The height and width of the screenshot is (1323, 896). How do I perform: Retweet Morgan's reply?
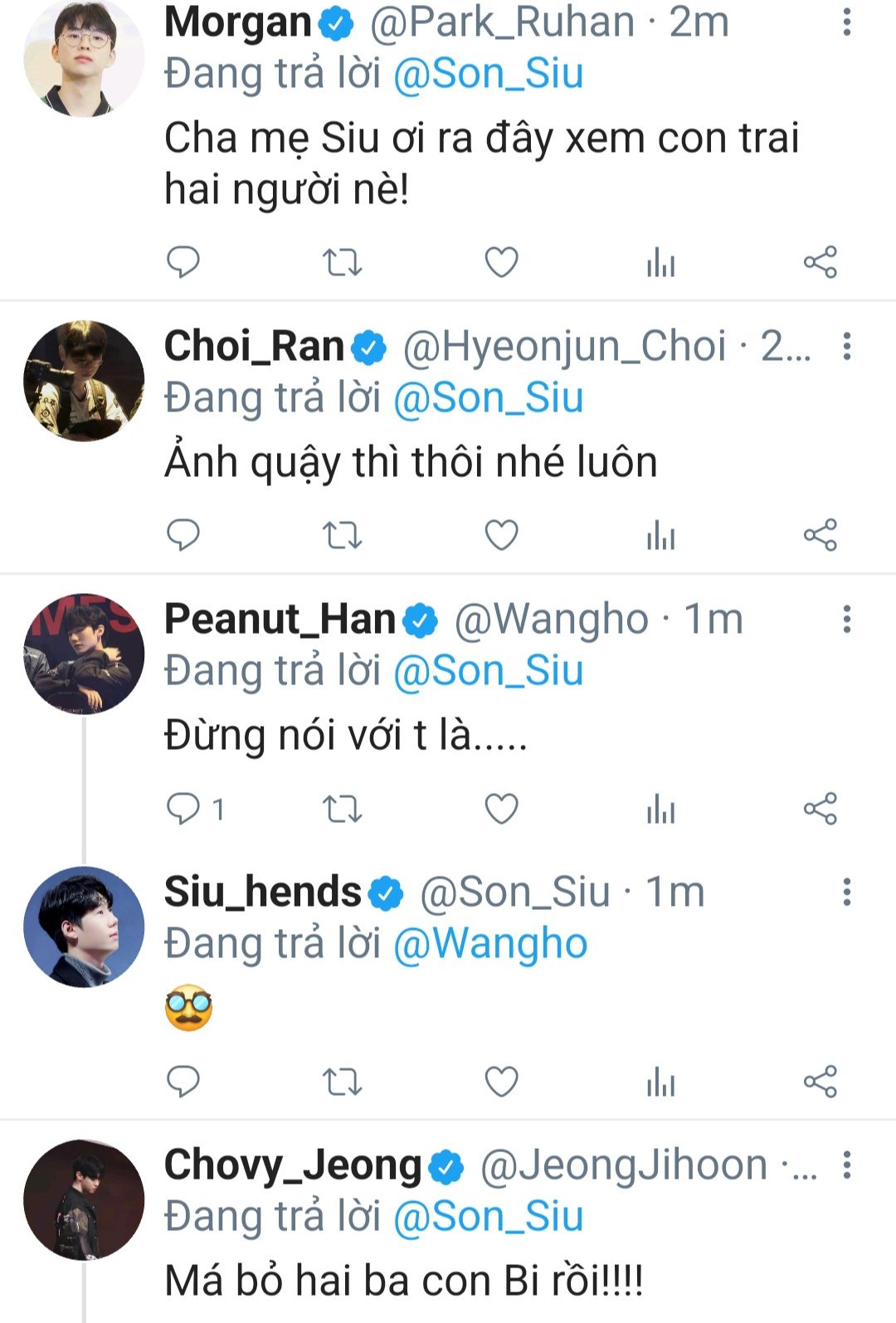point(342,263)
